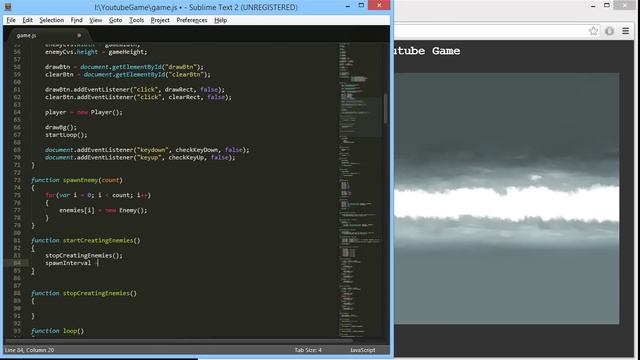Click line number 84 in the gutter
The height and width of the screenshot is (360, 640).
(17, 263)
